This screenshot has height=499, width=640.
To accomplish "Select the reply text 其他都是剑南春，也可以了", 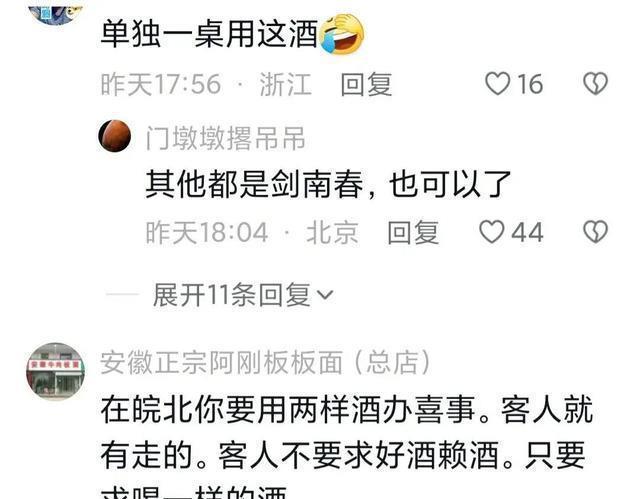I will [329, 184].
